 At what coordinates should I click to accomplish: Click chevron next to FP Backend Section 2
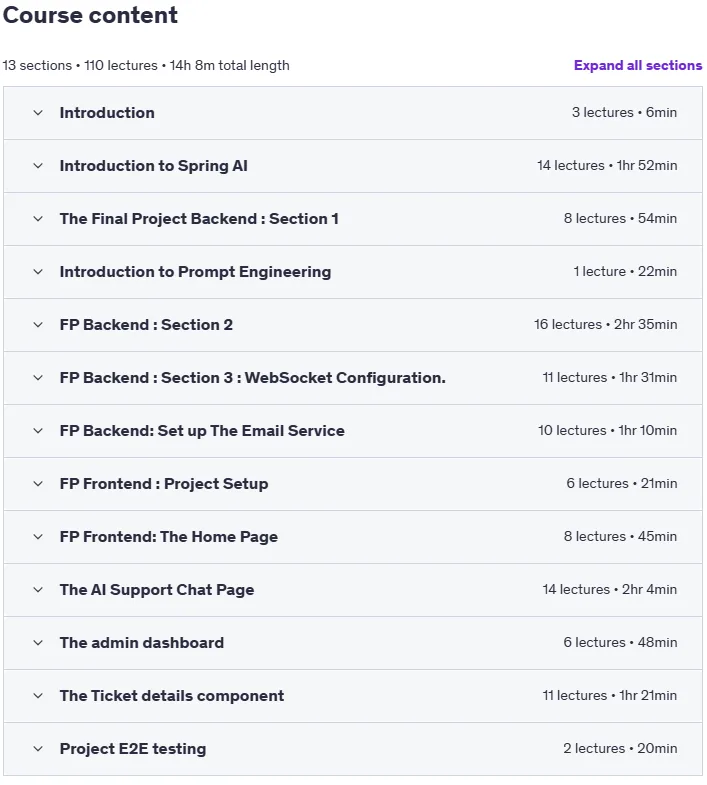tap(38, 325)
